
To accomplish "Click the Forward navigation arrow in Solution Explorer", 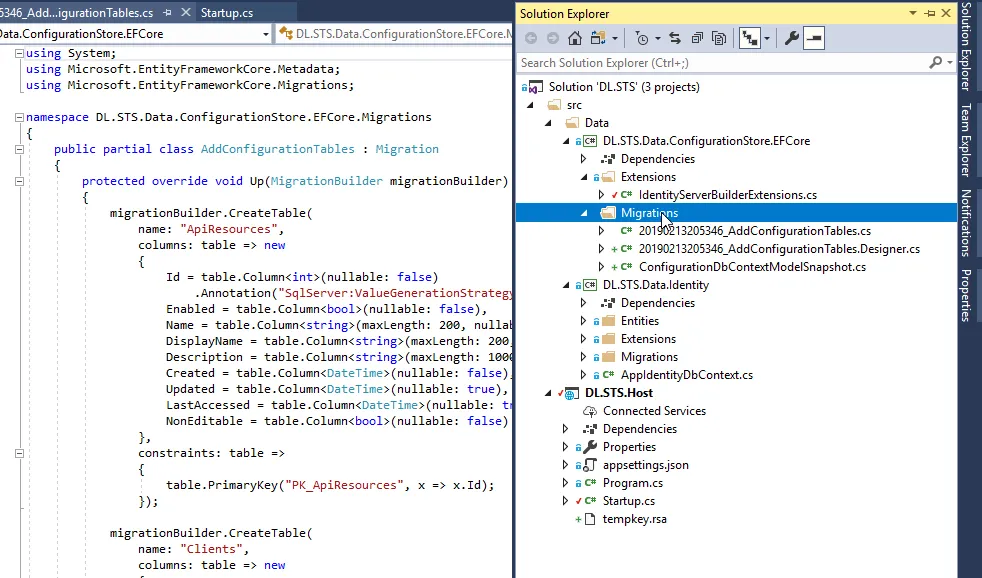I will (x=552, y=38).
